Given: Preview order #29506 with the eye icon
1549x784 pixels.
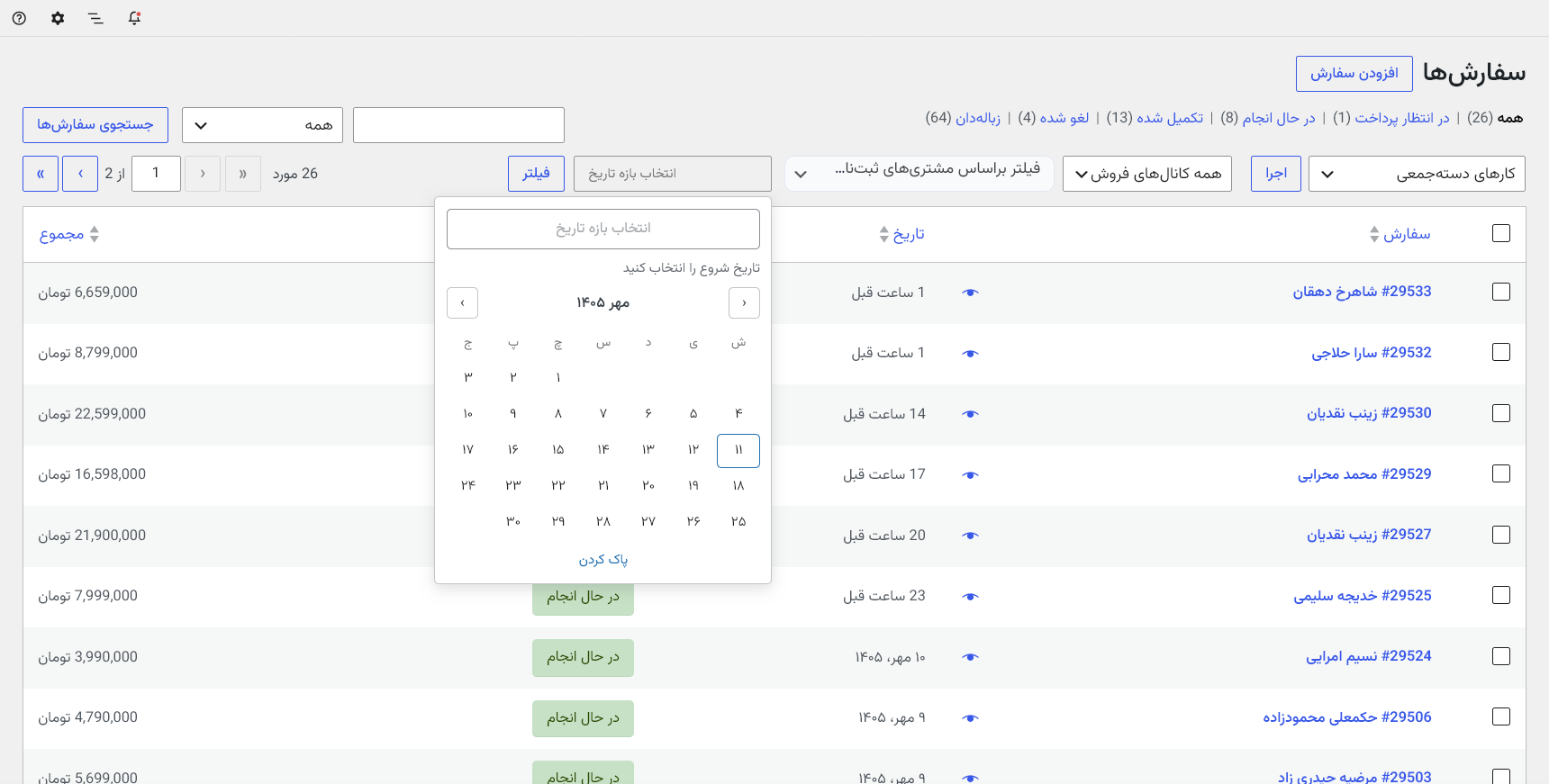Looking at the screenshot, I should click(970, 718).
